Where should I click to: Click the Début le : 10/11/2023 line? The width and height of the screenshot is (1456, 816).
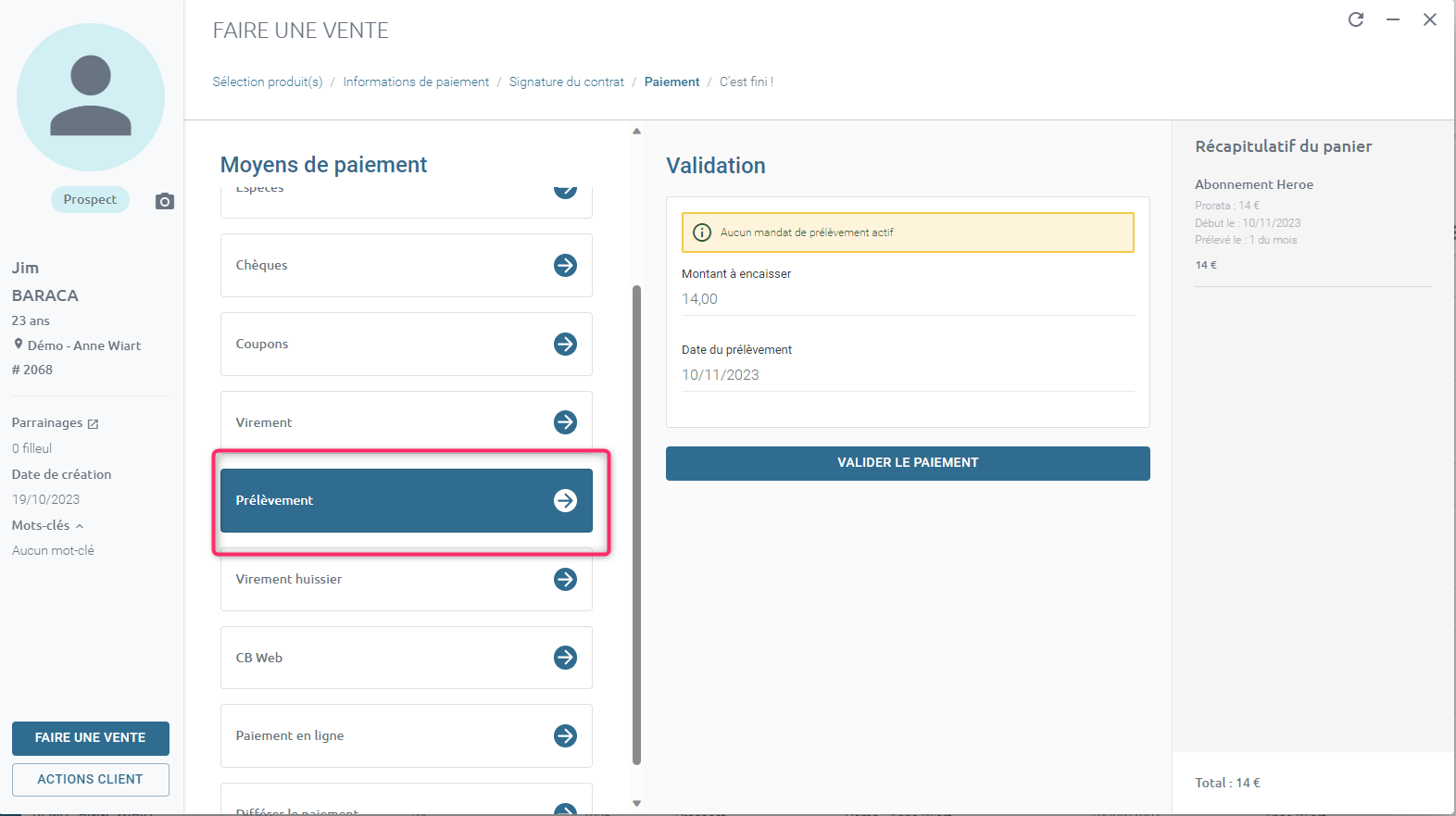click(x=1248, y=223)
